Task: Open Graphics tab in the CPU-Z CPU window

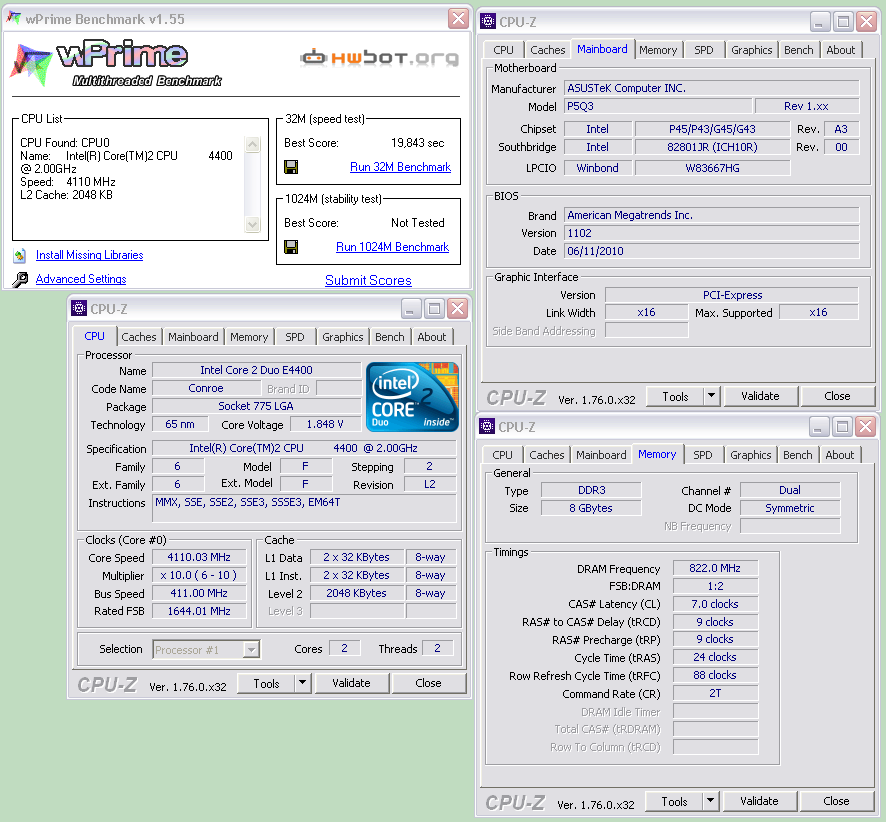Action: (x=342, y=337)
